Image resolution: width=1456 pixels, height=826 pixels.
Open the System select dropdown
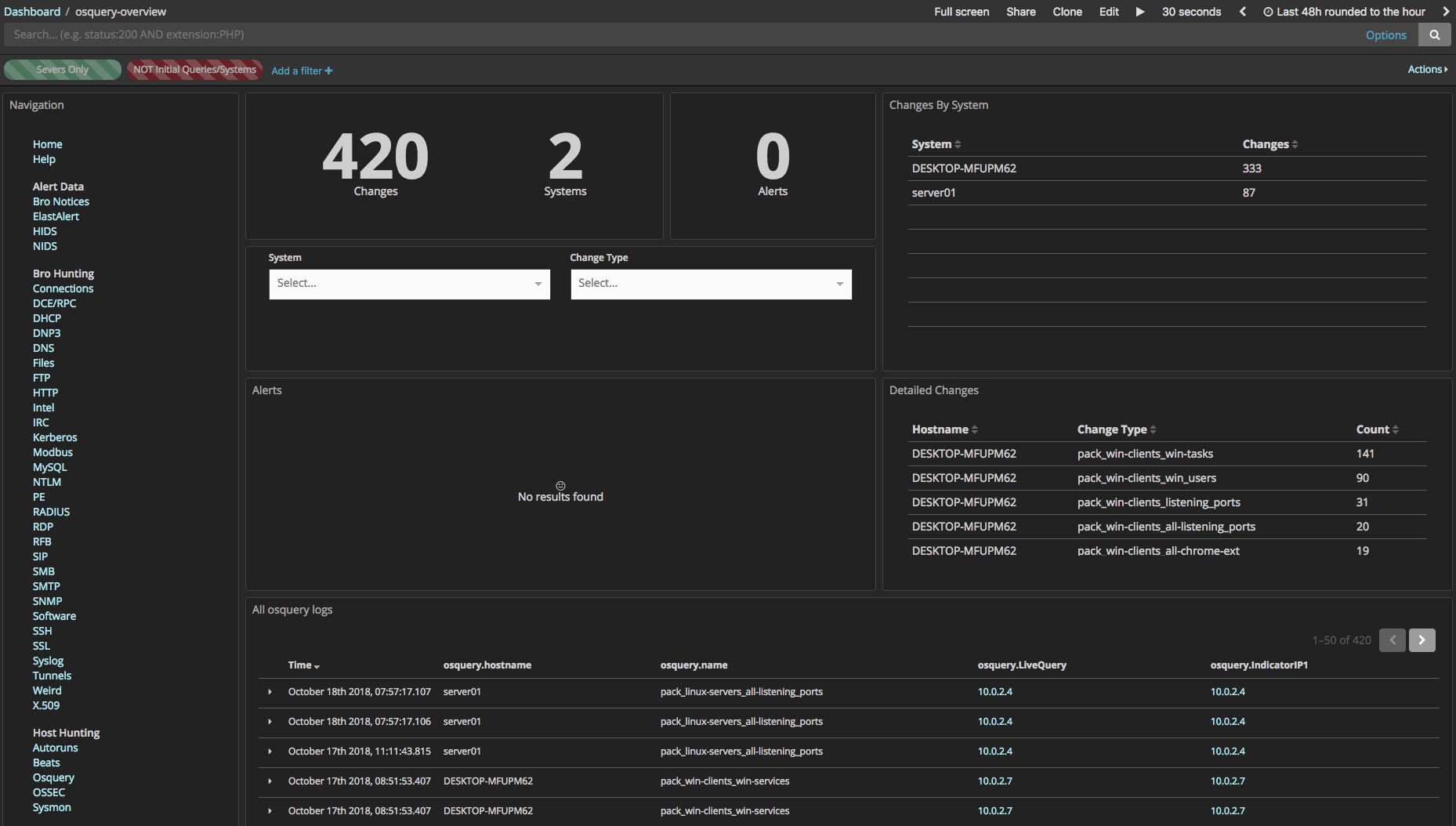pos(409,284)
